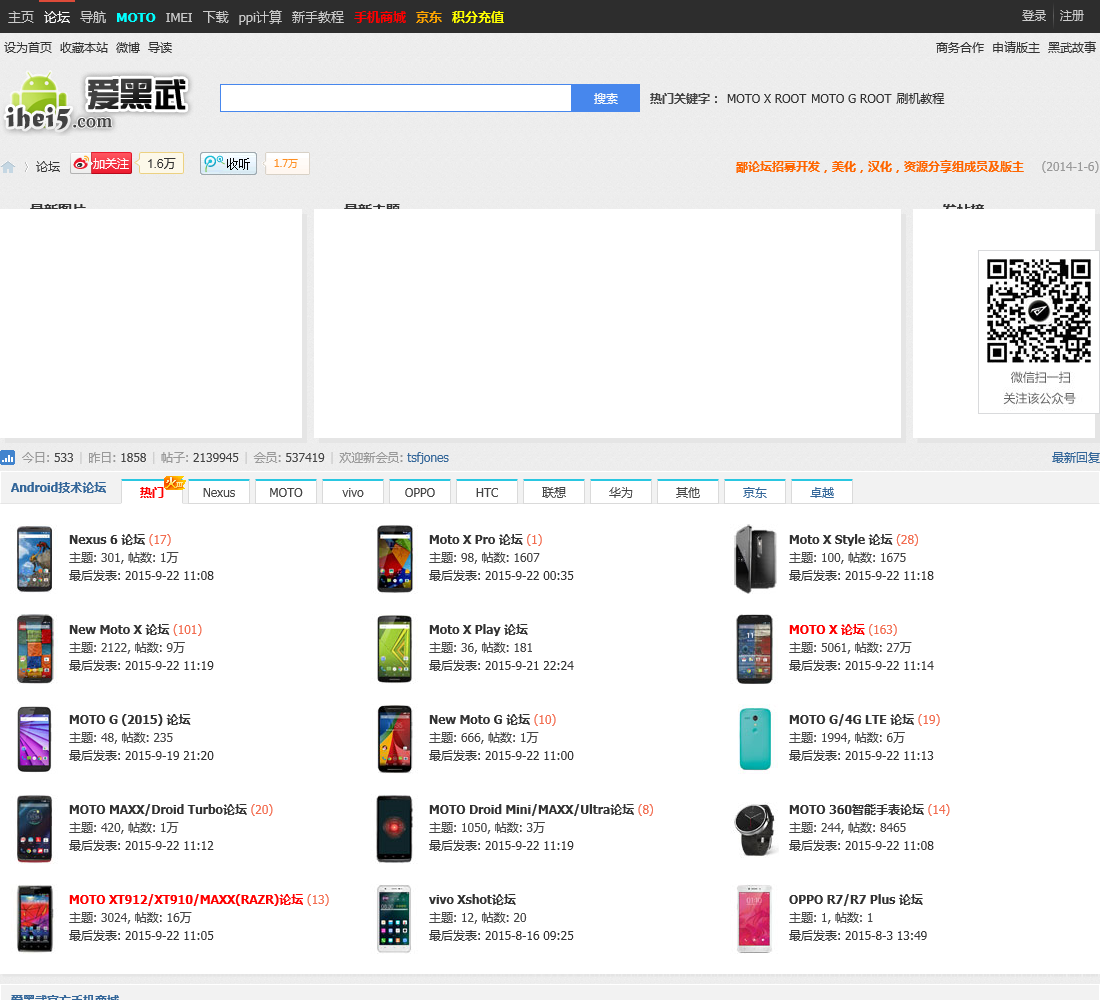
Task: Open the New Moto G phone image
Action: [x=394, y=739]
